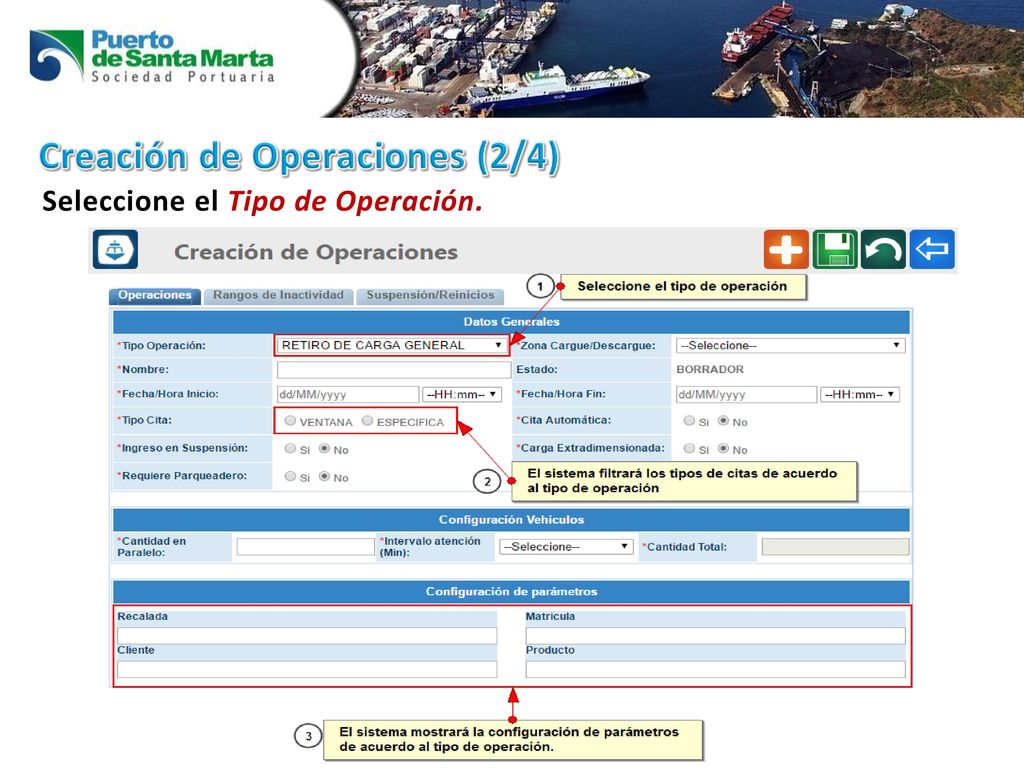1024x768 pixels.
Task: Click the Zona Cargue/Descargue label
Action: coord(586,345)
